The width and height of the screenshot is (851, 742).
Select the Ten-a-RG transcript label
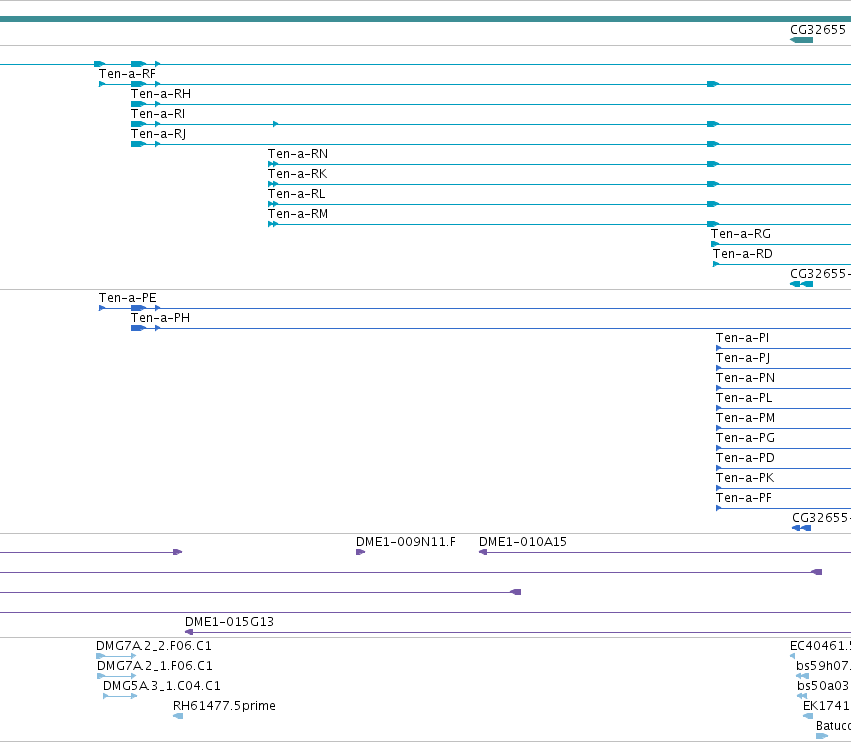coord(741,234)
